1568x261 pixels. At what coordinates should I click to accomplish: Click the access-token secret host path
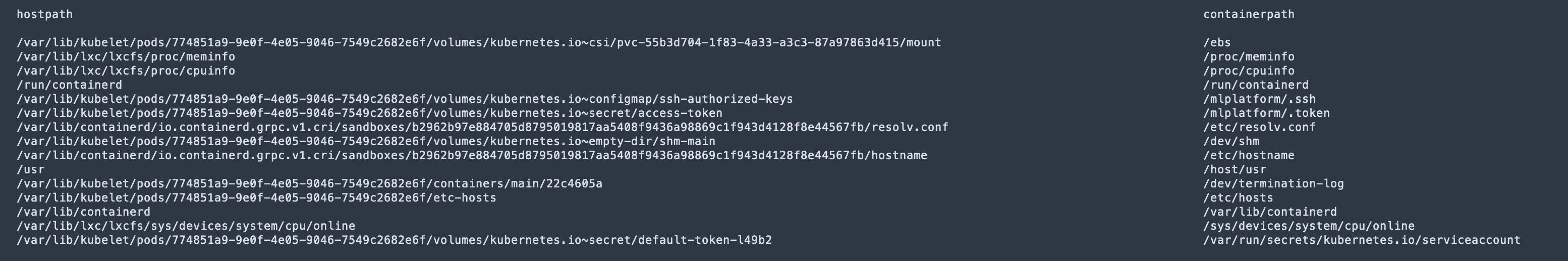click(369, 113)
